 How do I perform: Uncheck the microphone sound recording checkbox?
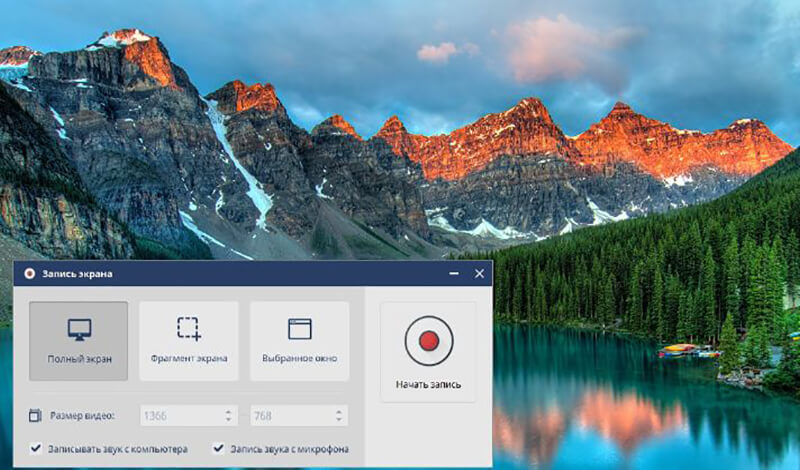tap(218, 449)
